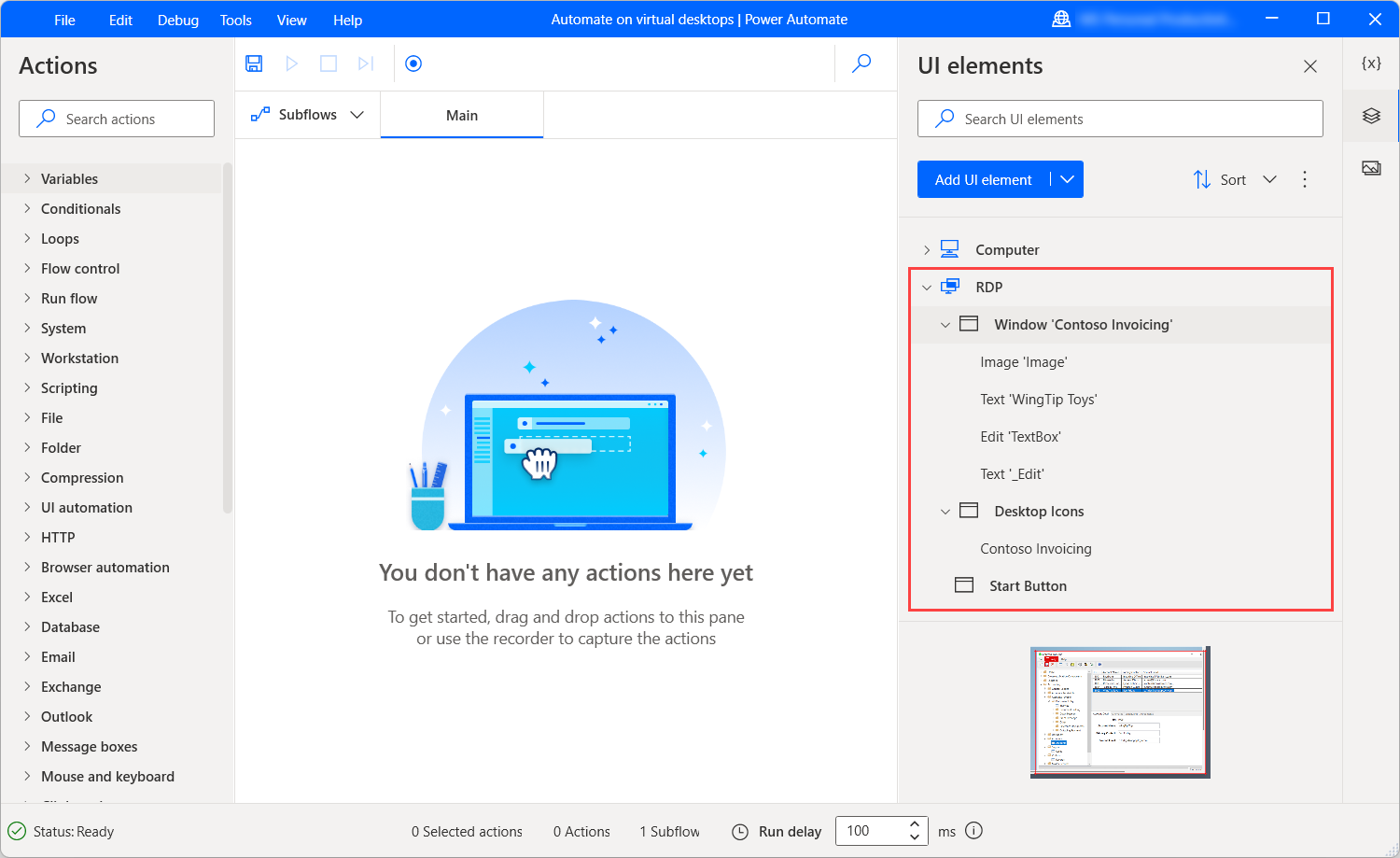Click the Start Button window icon
The width and height of the screenshot is (1400, 858).
tap(964, 585)
